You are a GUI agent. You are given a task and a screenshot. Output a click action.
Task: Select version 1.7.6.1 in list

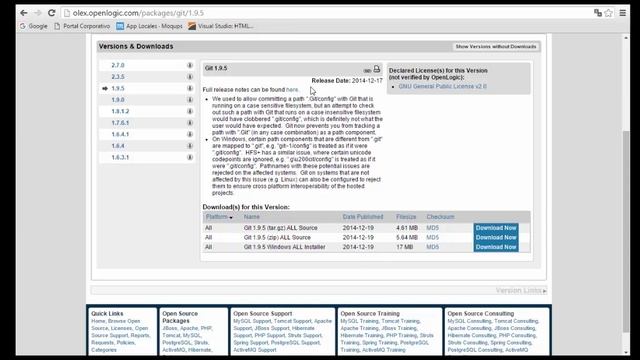coord(120,123)
